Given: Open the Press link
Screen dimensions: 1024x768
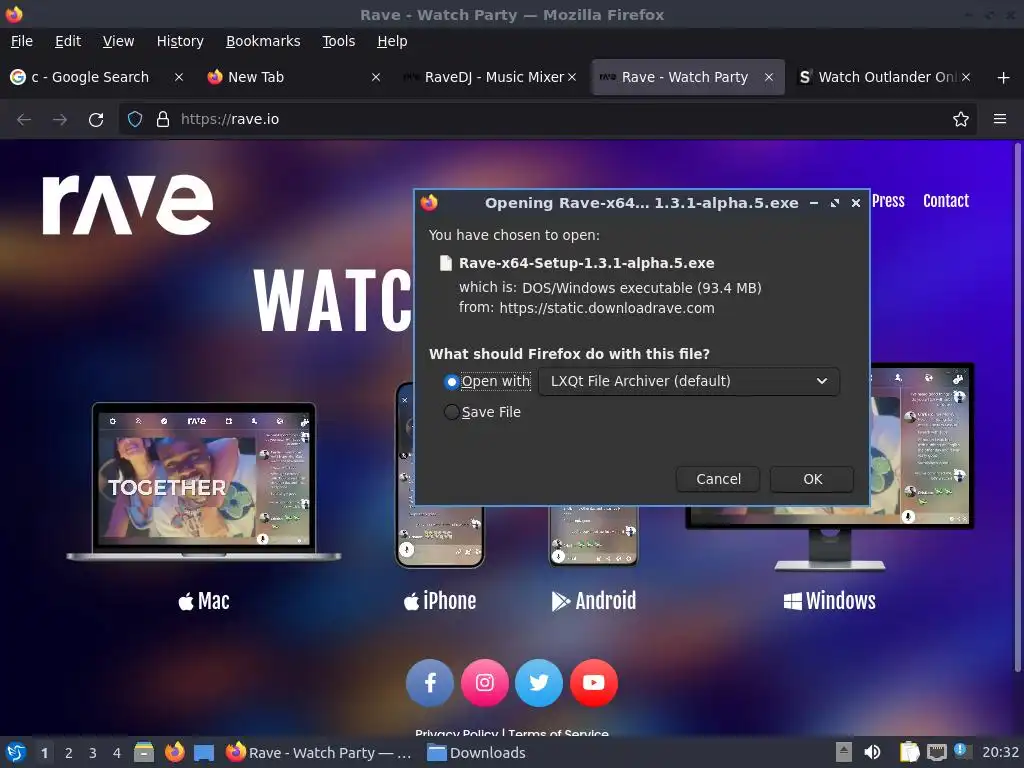Looking at the screenshot, I should [x=888, y=201].
